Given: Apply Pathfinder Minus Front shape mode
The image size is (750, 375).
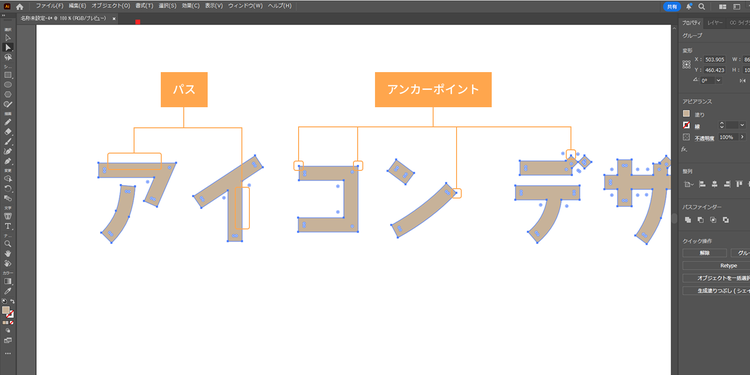Looking at the screenshot, I should tap(700, 220).
